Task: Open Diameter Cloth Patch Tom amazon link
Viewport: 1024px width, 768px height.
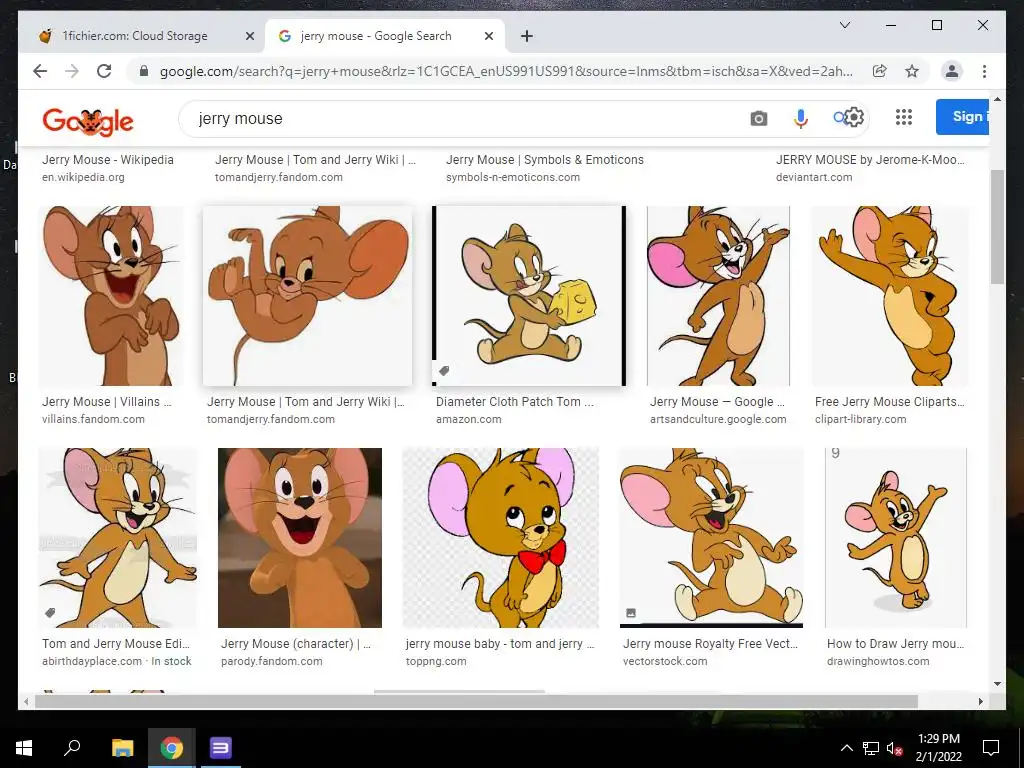Action: point(515,402)
